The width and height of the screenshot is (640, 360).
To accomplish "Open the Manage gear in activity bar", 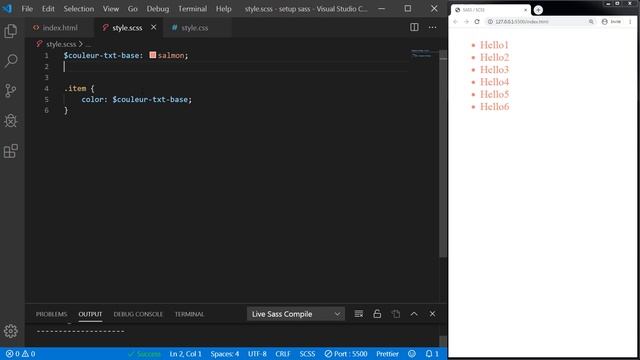I will (x=11, y=331).
